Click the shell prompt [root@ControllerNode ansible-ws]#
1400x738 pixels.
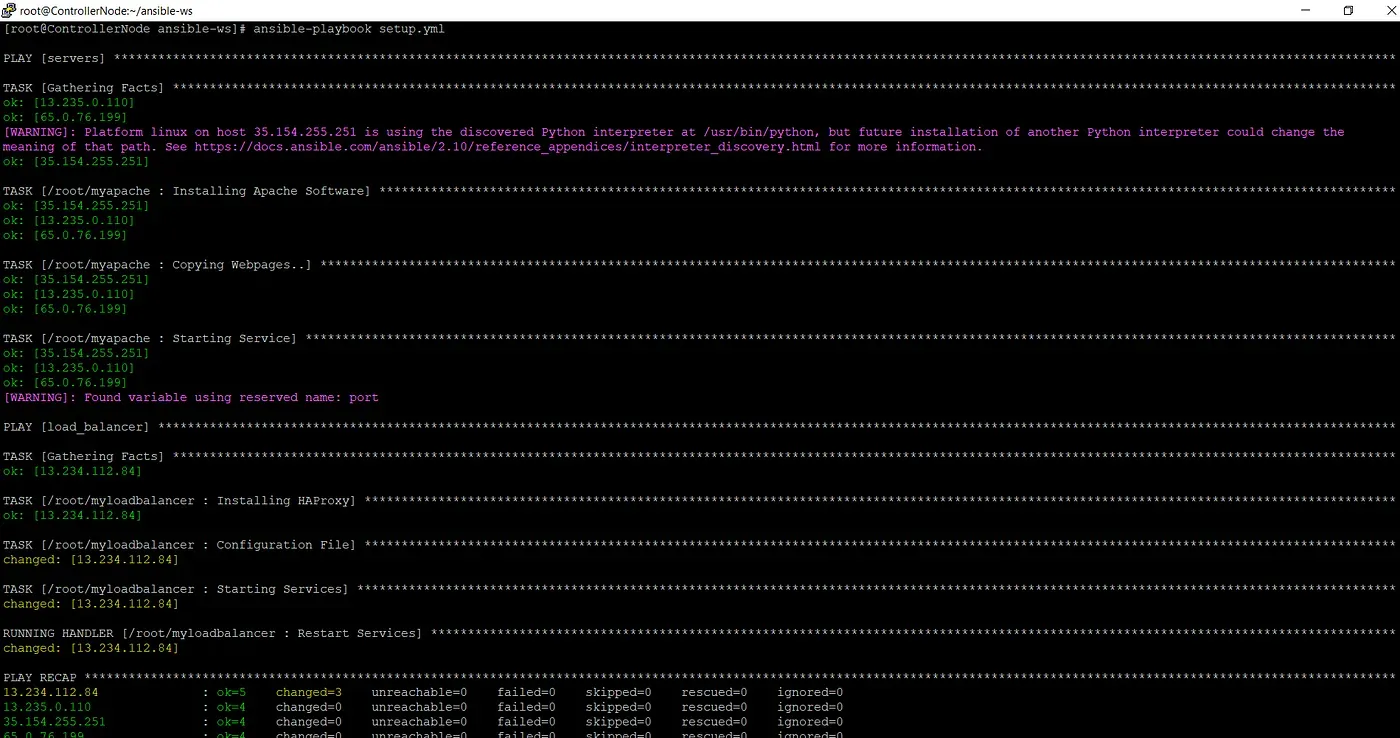point(124,29)
